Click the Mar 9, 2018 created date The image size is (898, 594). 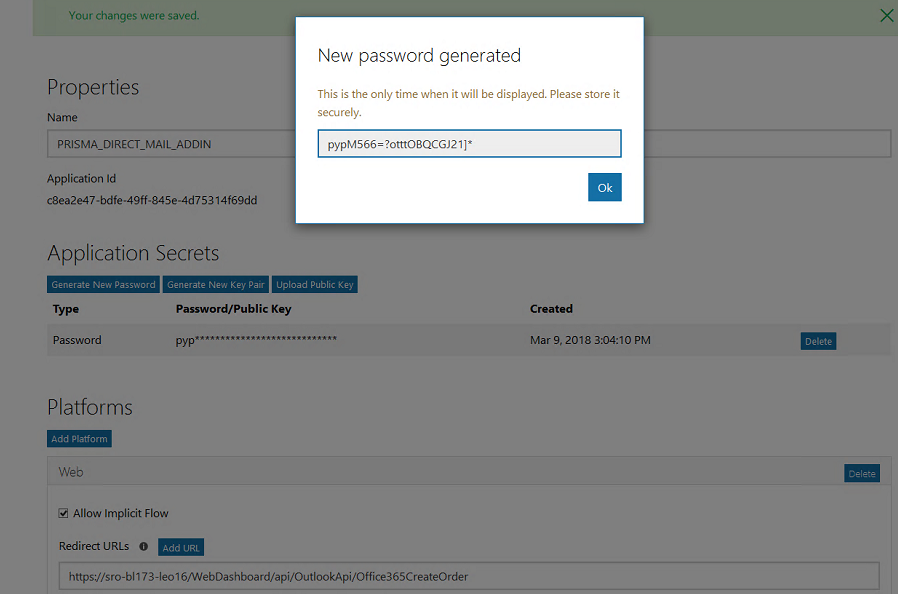pyautogui.click(x=590, y=340)
